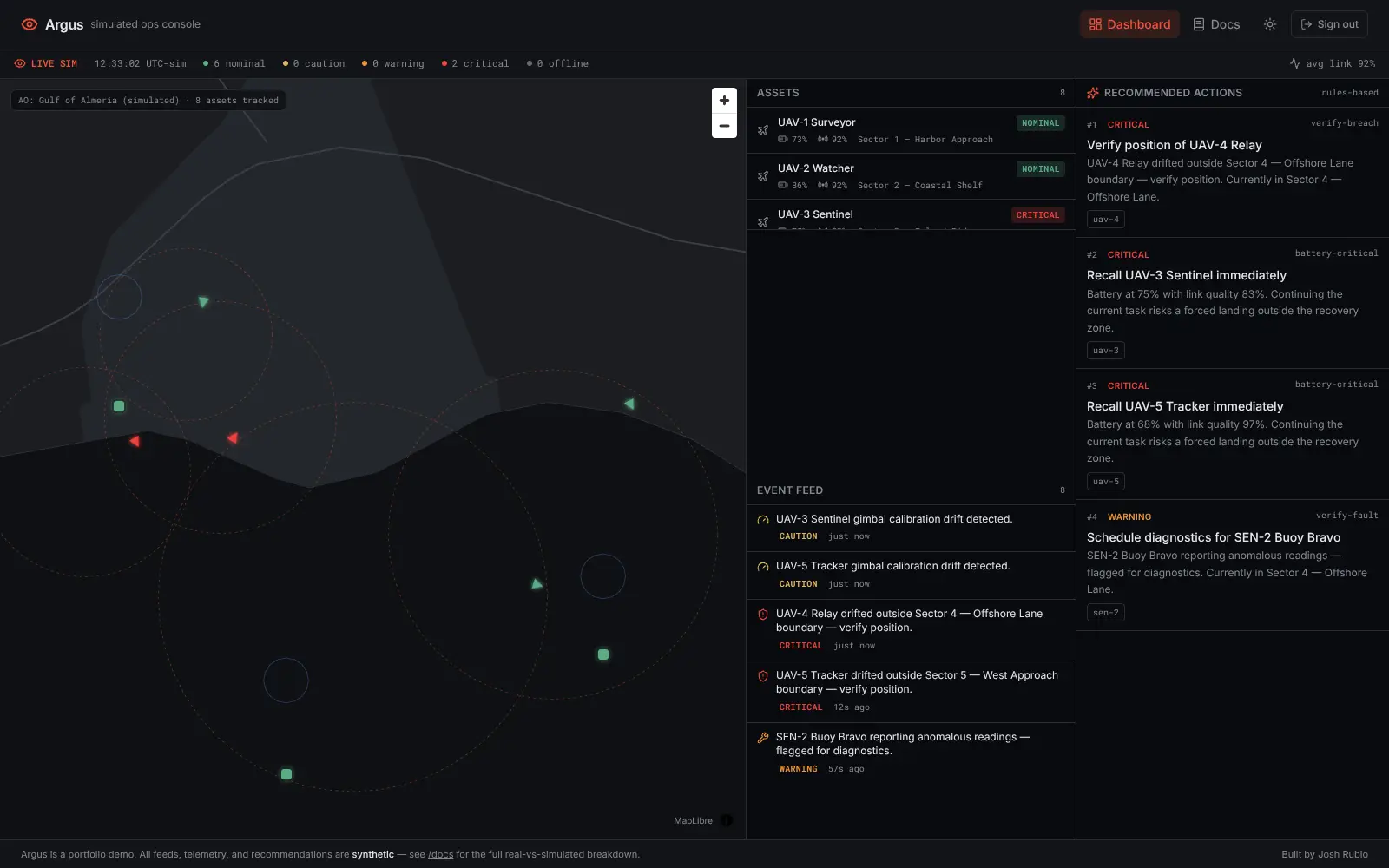This screenshot has height=868, width=1389.
Task: Click the sen-2 tag on diagnostics card
Action: (1106, 613)
